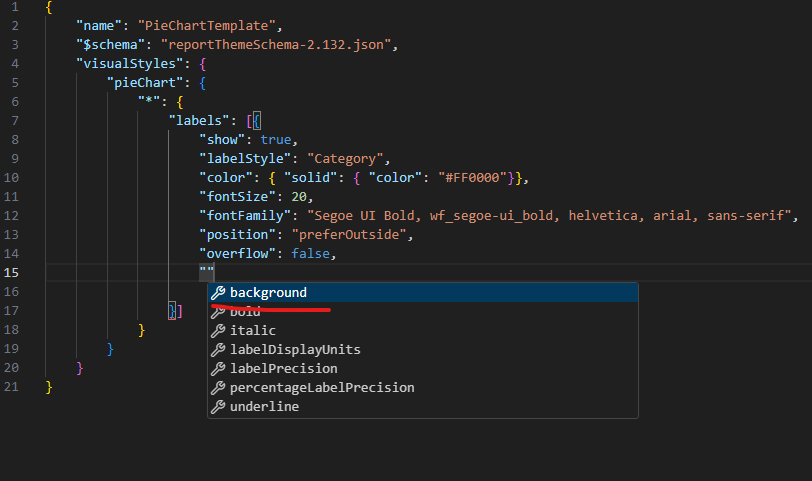Click line number 21 in the gutter

point(11,387)
